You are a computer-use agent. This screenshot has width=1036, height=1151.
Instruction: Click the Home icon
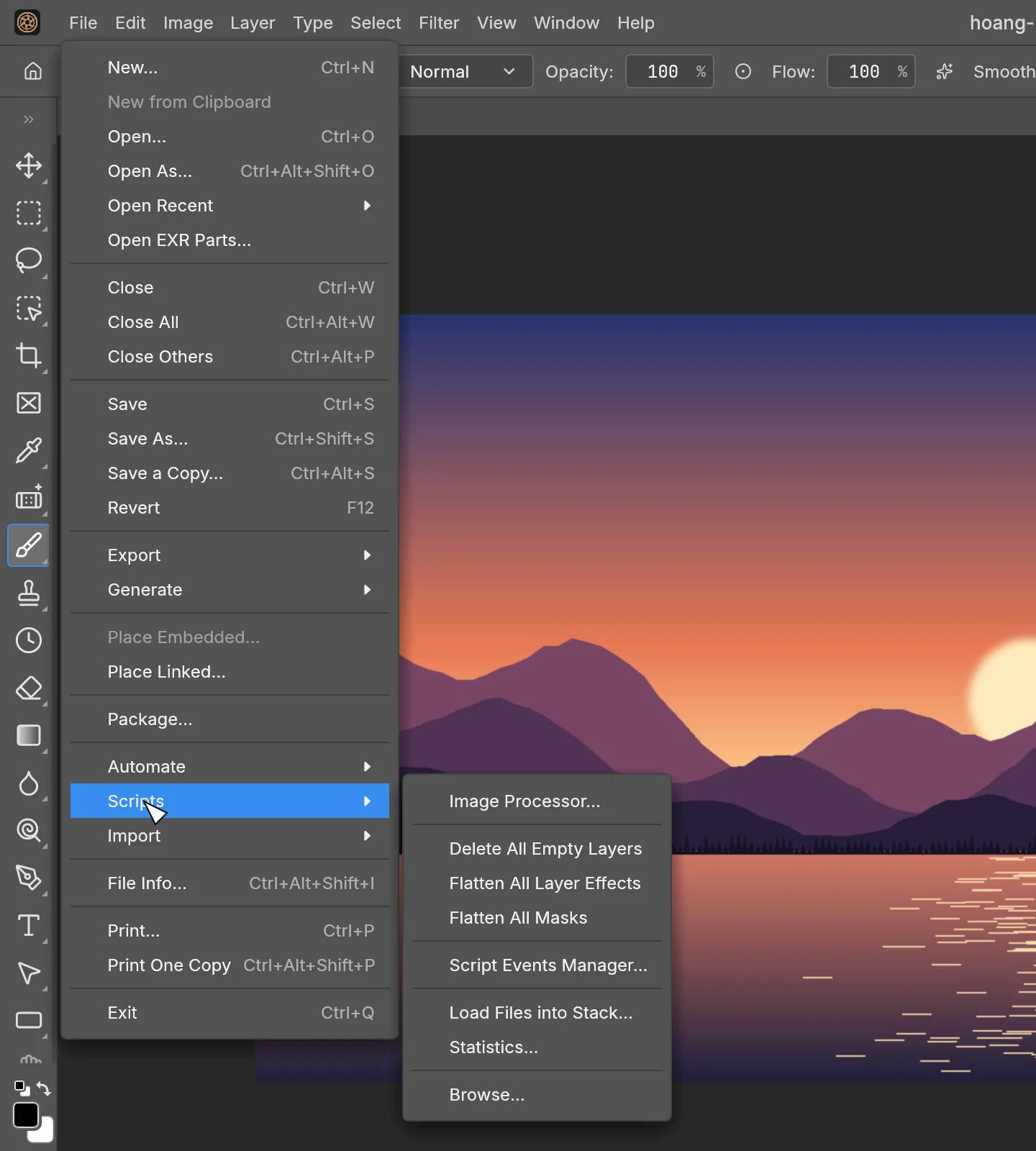(x=33, y=71)
